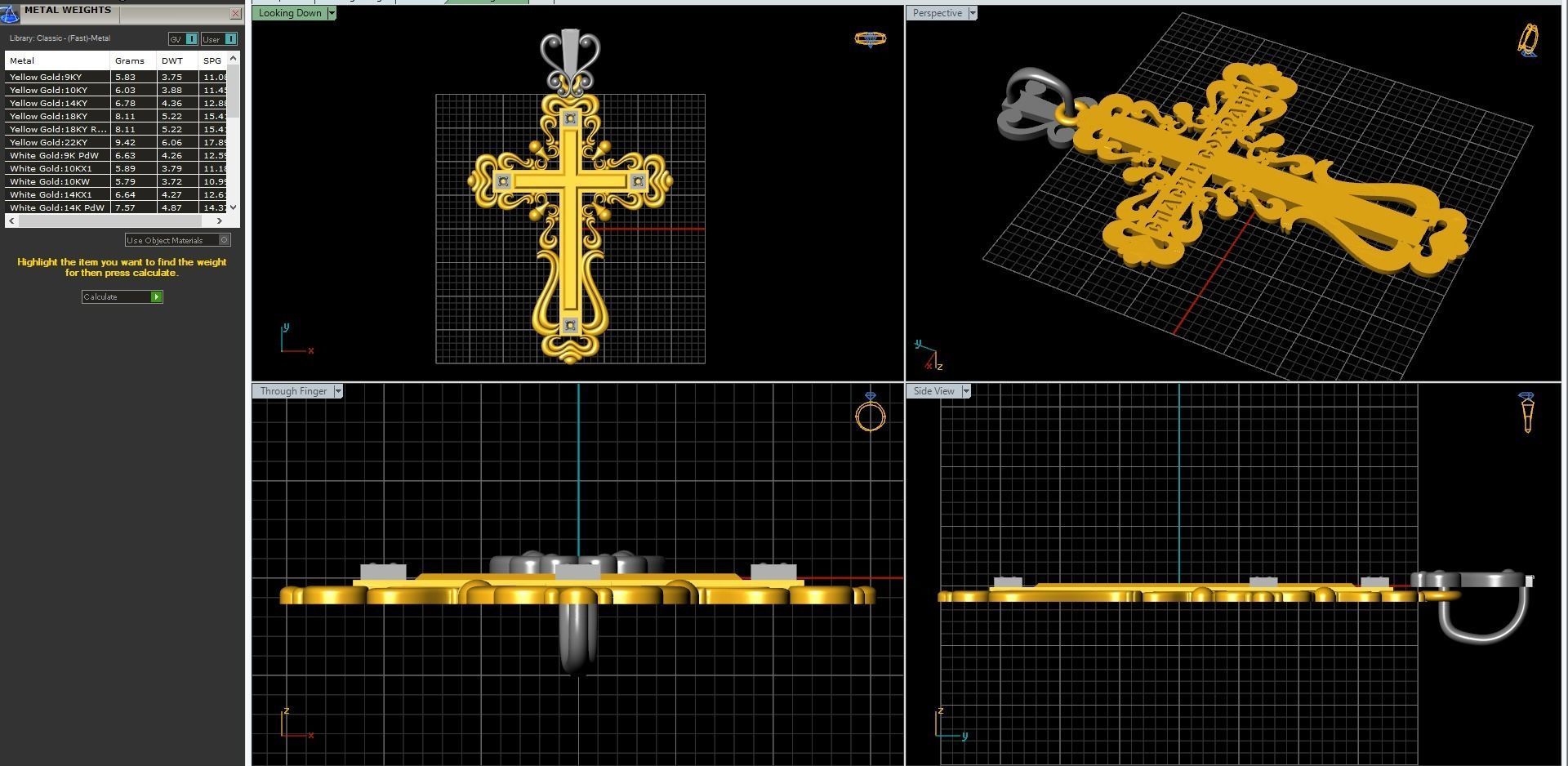Open the Through Finger viewport dropdown

click(338, 391)
